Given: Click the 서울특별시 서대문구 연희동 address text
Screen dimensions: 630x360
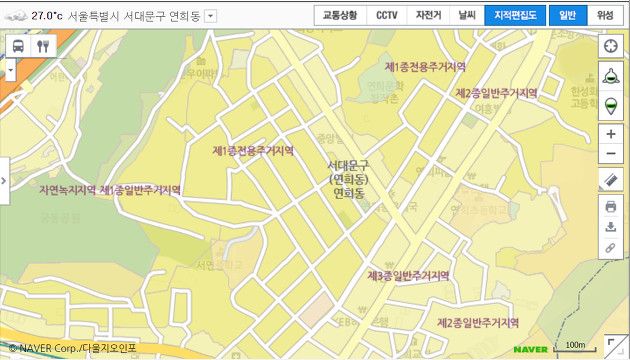Looking at the screenshot, I should pos(134,16).
